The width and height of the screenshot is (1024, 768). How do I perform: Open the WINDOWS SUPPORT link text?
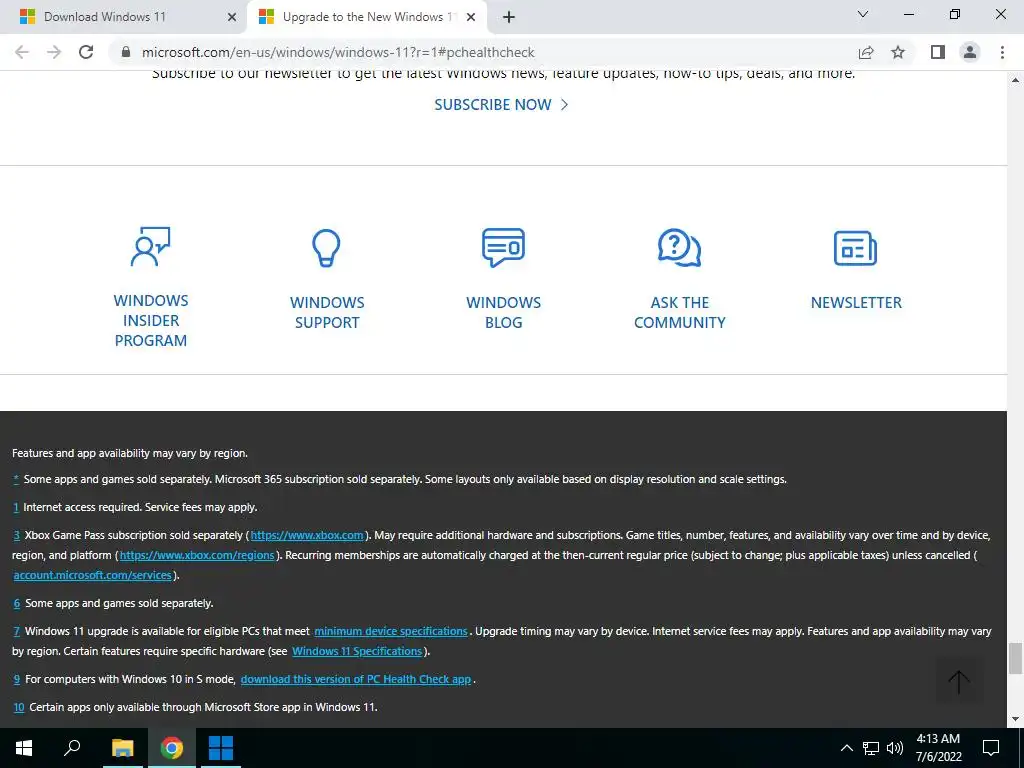[x=327, y=312]
